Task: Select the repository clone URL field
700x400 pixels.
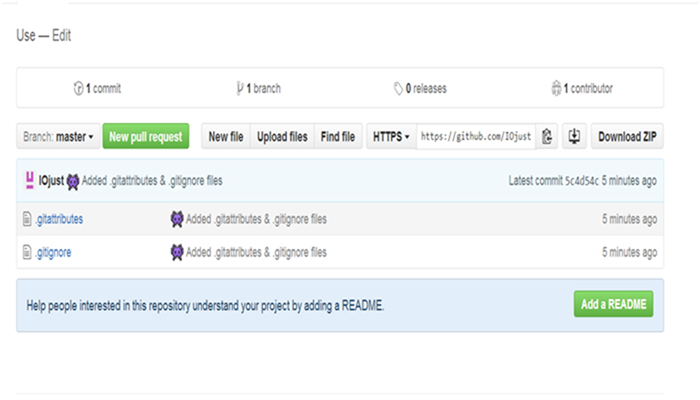Action: [476, 136]
